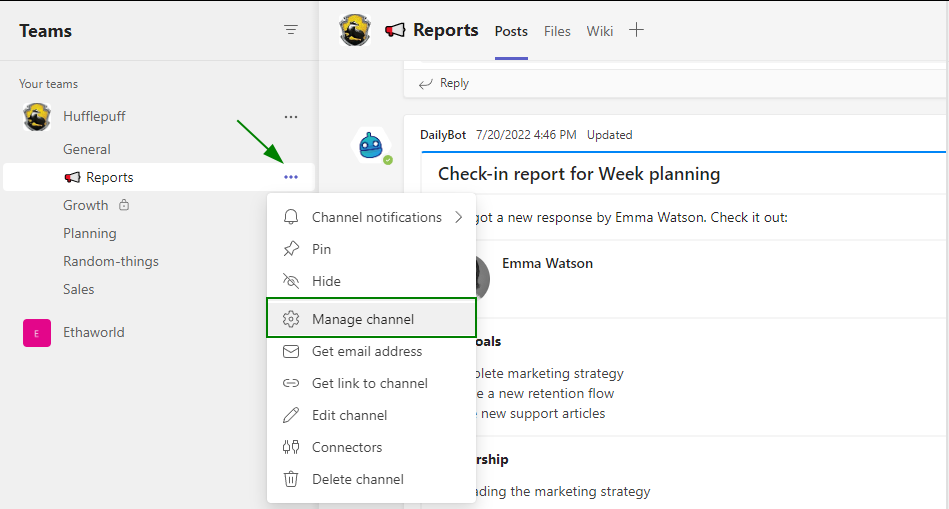Choose Hide from the context menu
This screenshot has width=949, height=509.
[x=372, y=281]
